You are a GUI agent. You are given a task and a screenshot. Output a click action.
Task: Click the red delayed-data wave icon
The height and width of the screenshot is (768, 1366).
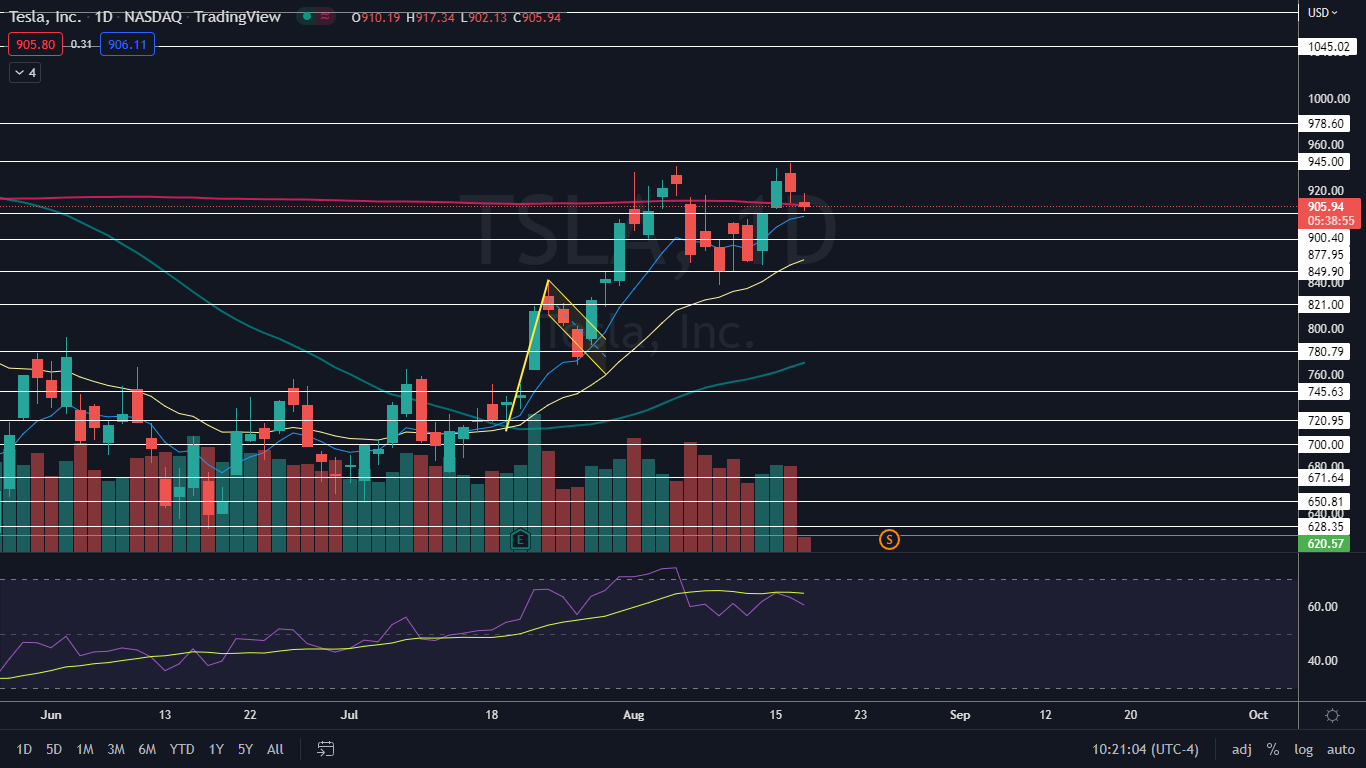pos(326,17)
